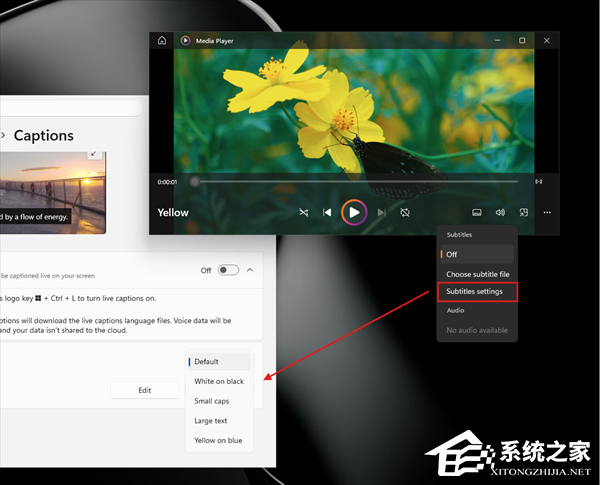Screen dimensions: 600x485
Task: Open the more options ellipsis
Action: tap(547, 212)
